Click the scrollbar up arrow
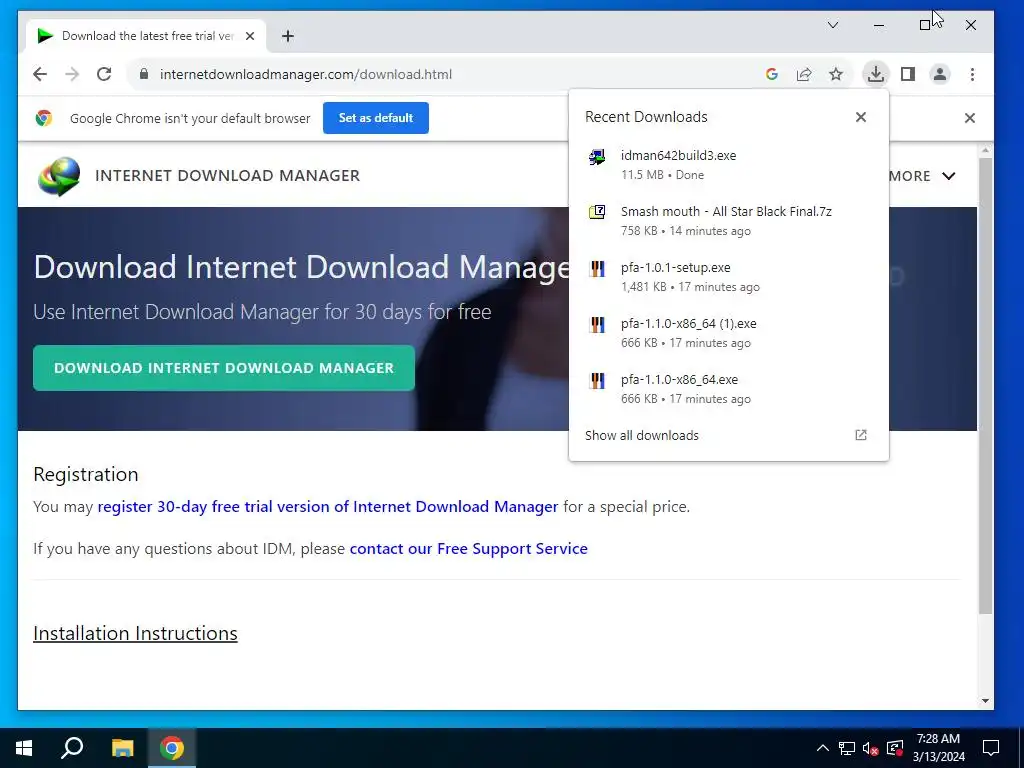The height and width of the screenshot is (768, 1024). pyautogui.click(x=985, y=151)
